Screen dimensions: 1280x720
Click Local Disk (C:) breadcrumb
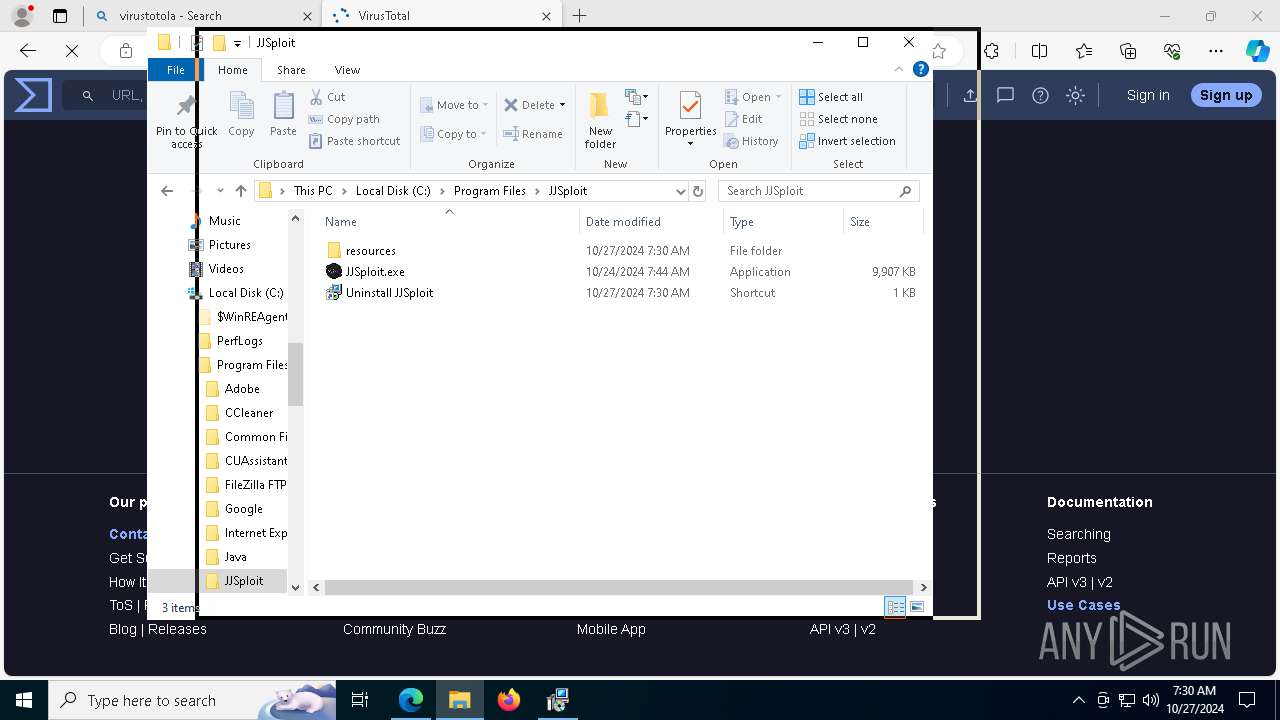click(393, 191)
